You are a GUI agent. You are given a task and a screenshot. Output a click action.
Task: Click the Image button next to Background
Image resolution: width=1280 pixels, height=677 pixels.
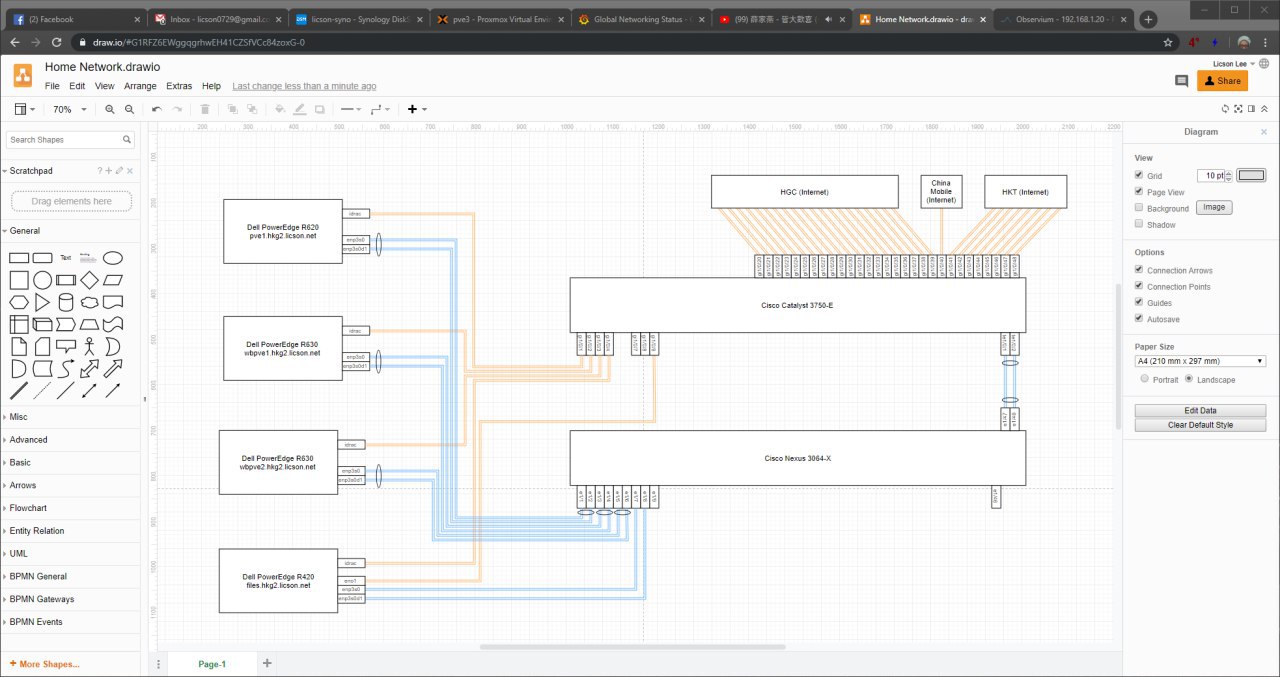coord(1214,208)
